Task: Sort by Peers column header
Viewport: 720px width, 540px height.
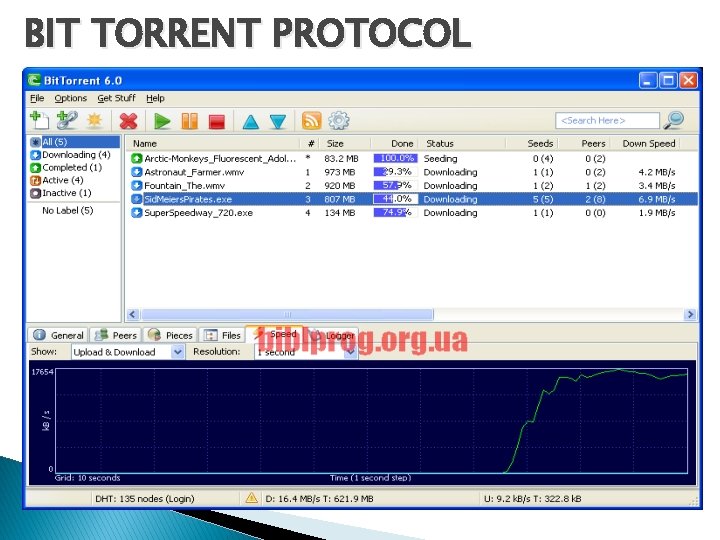Action: 585,144
